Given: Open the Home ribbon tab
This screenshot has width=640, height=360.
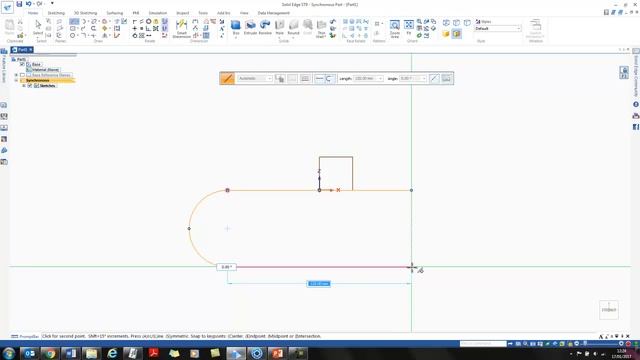Looking at the screenshot, I should (33, 13).
